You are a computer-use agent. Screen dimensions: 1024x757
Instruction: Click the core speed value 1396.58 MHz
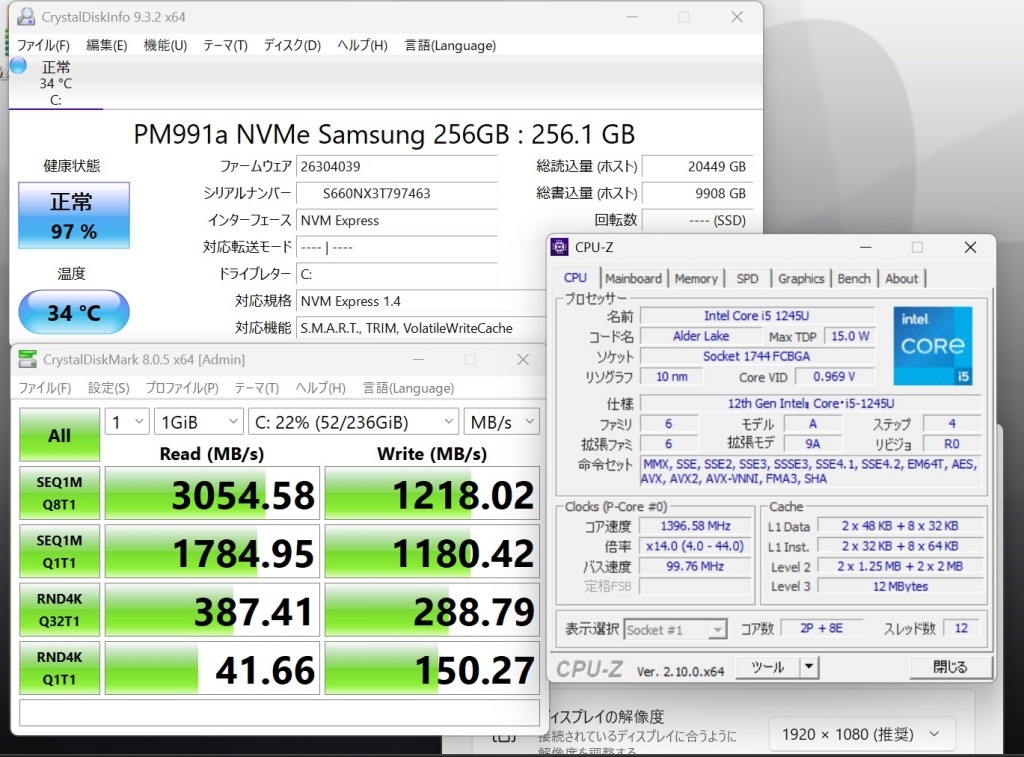coord(696,526)
